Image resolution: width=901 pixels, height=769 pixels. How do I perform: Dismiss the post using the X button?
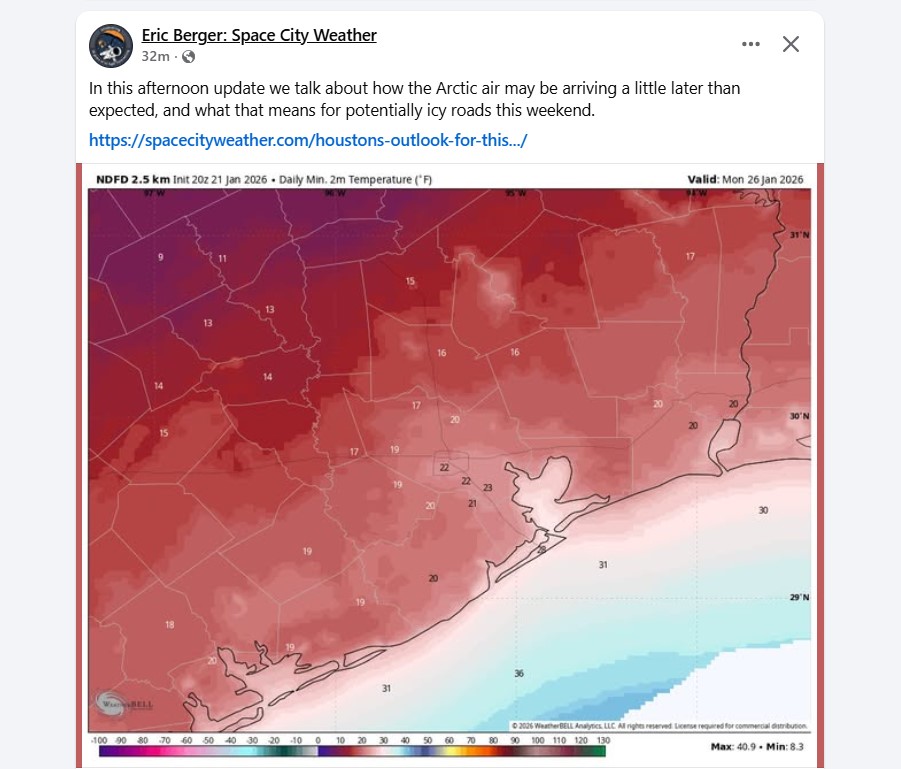tap(790, 44)
